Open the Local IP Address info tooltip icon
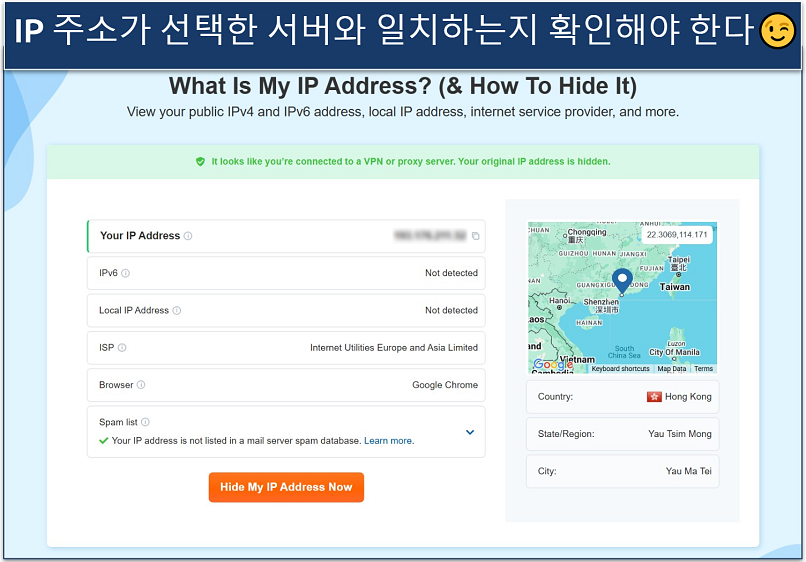 click(177, 311)
